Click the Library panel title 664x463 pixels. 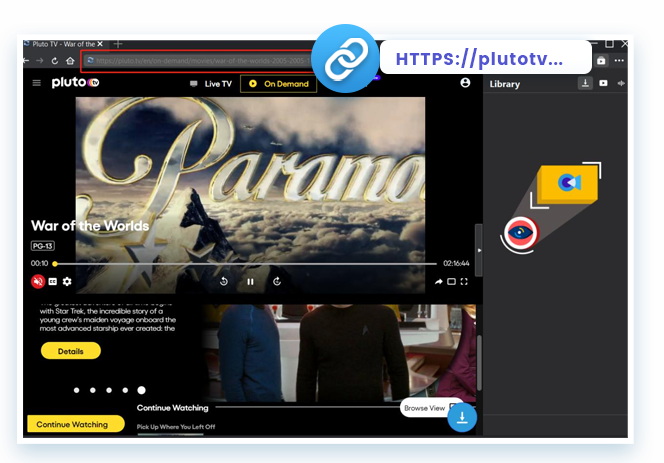pyautogui.click(x=504, y=84)
